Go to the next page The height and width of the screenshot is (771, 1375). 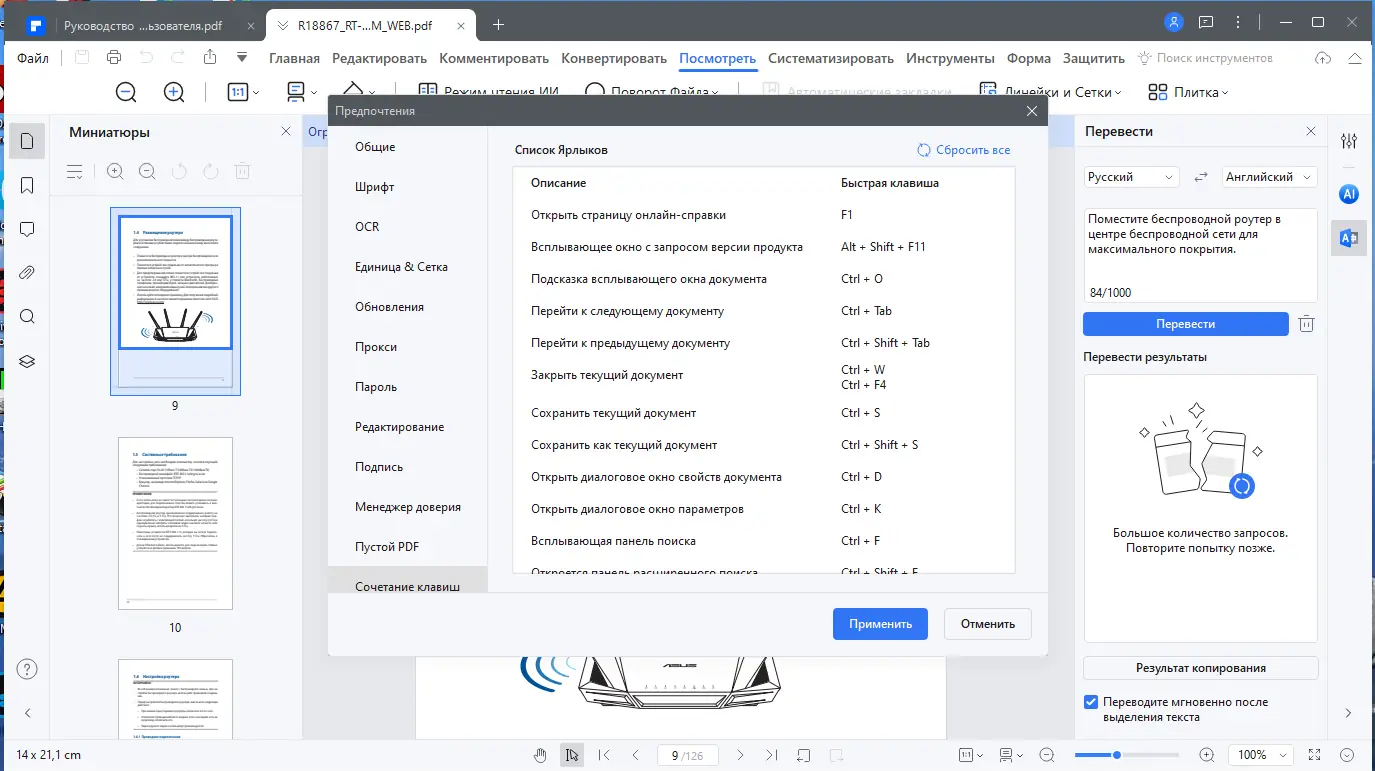coord(740,755)
